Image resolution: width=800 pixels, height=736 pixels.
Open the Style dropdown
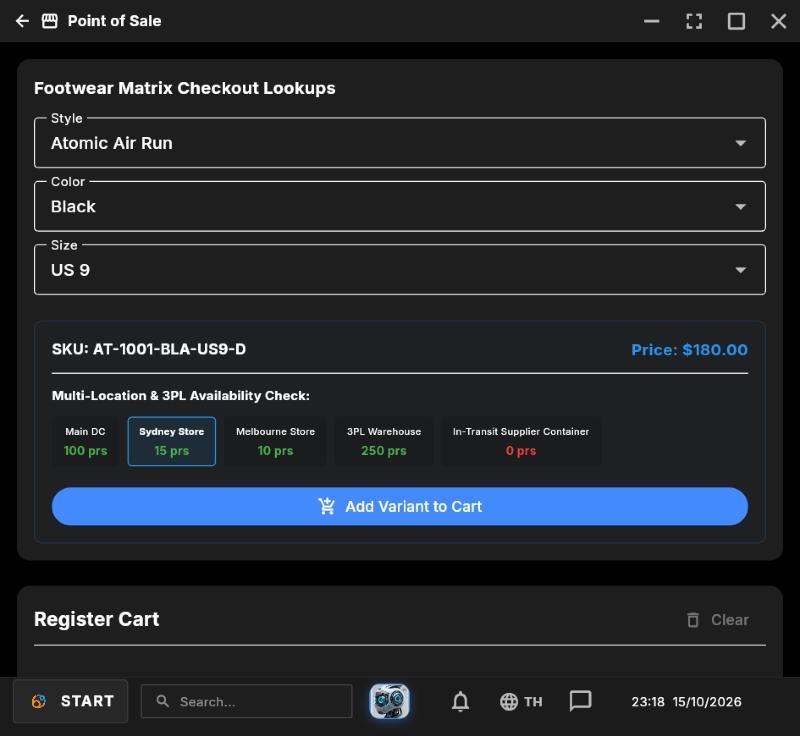(x=399, y=143)
